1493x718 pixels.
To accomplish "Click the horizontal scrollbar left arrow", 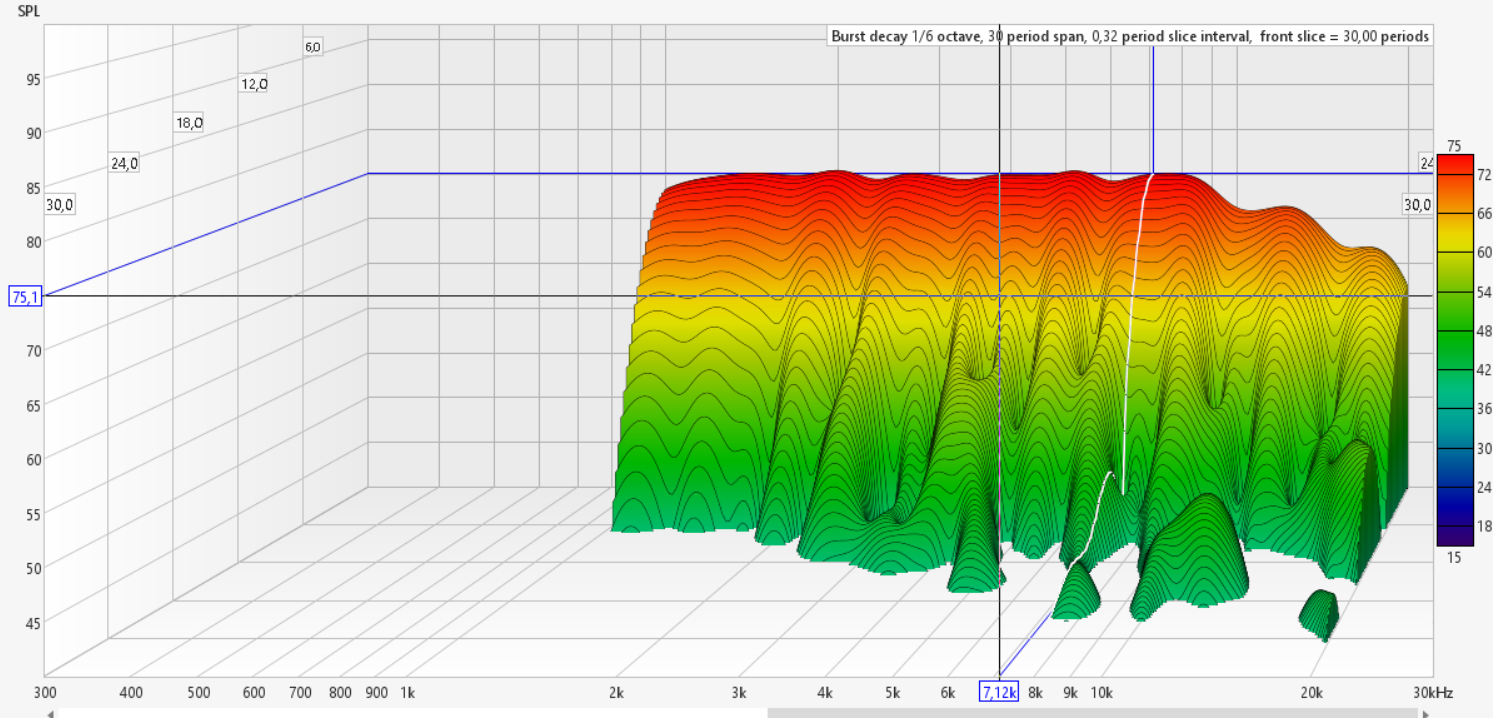I will pyautogui.click(x=49, y=714).
